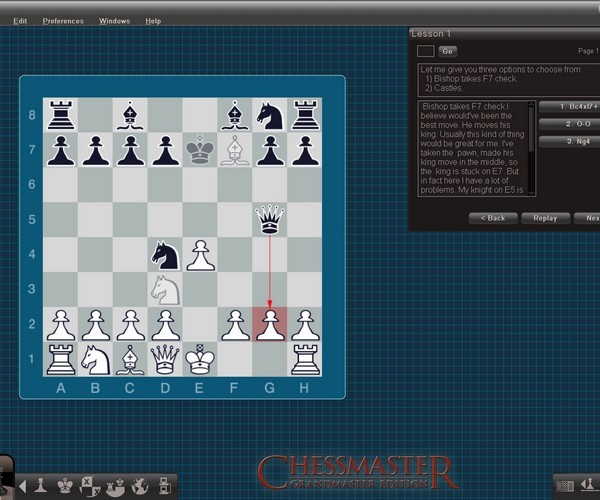Click the page number input box beside Go
600x500 pixels.
point(425,51)
